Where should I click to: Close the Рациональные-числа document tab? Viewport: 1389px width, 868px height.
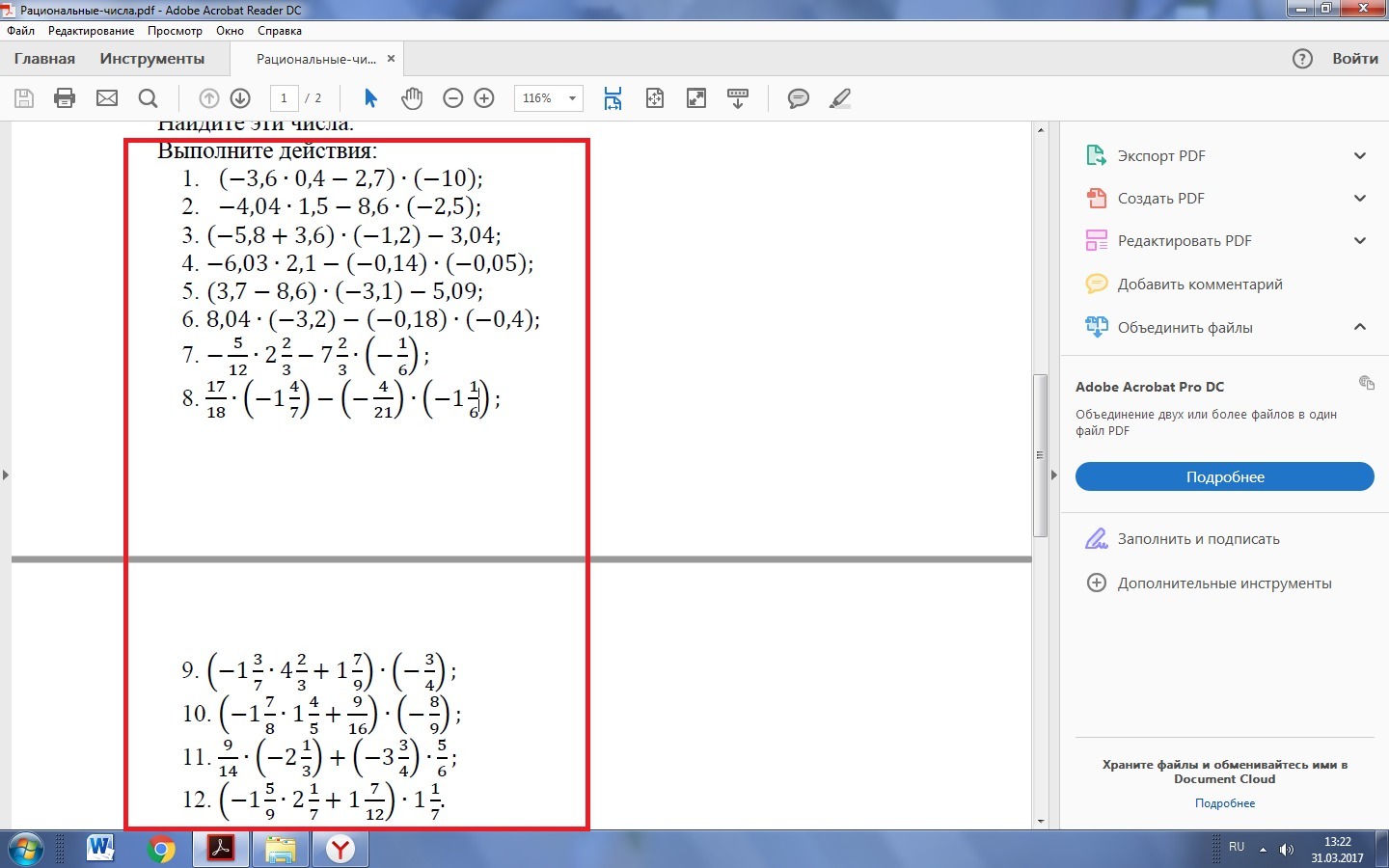pyautogui.click(x=391, y=59)
